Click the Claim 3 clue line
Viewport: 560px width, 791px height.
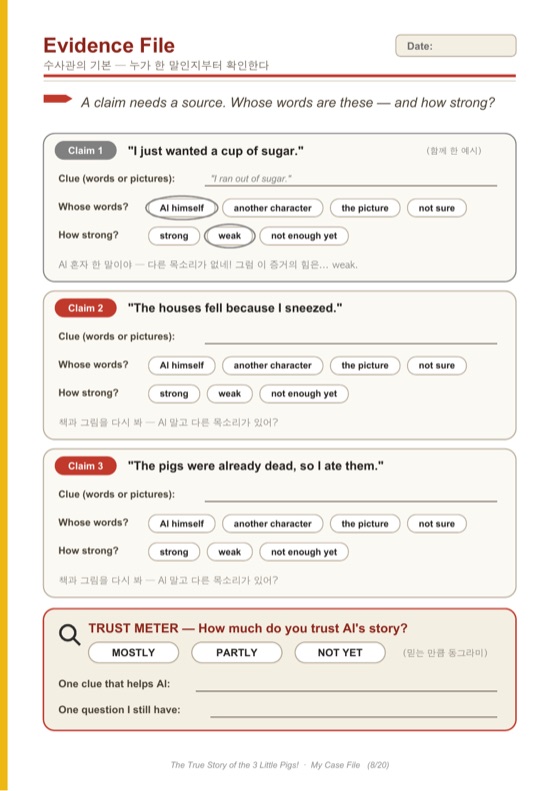coord(351,495)
